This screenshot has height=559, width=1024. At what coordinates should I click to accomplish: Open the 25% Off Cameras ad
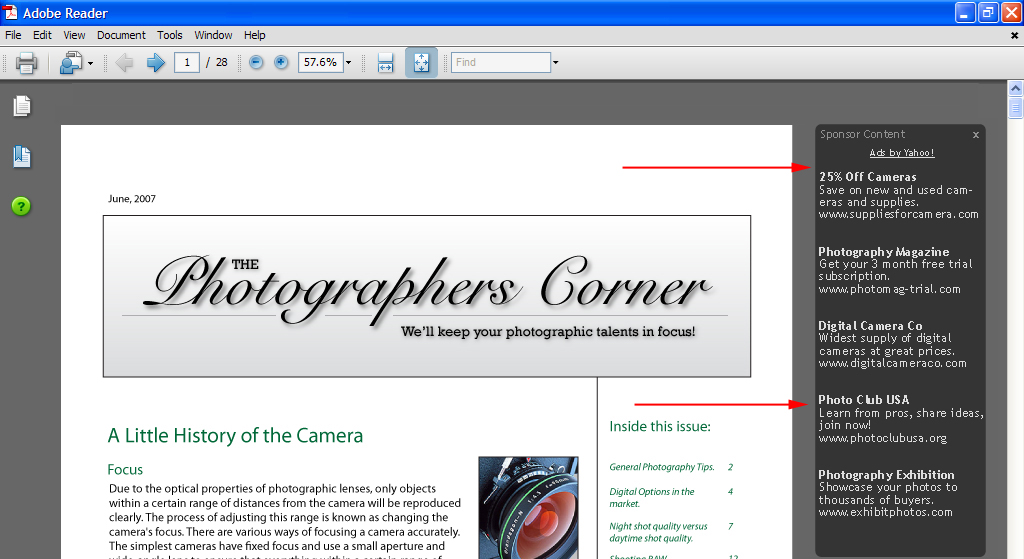click(x=868, y=177)
